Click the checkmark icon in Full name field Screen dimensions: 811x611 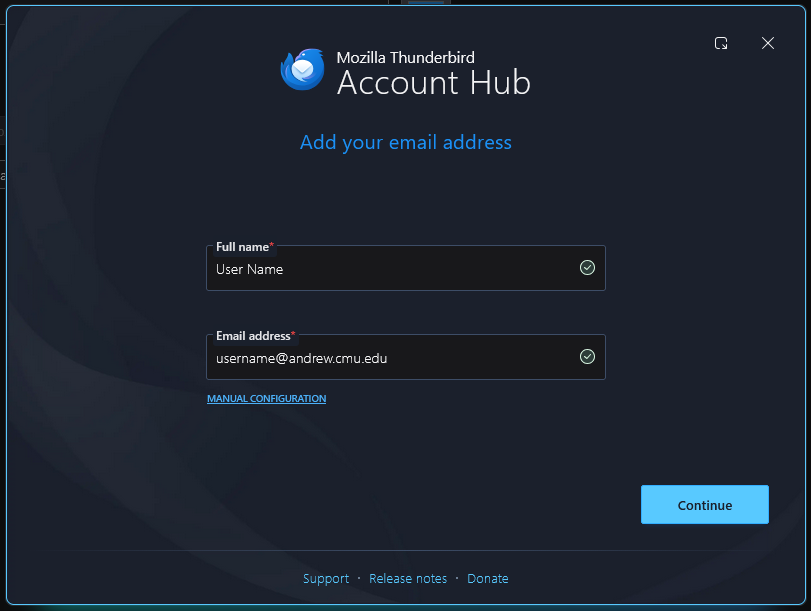click(587, 267)
